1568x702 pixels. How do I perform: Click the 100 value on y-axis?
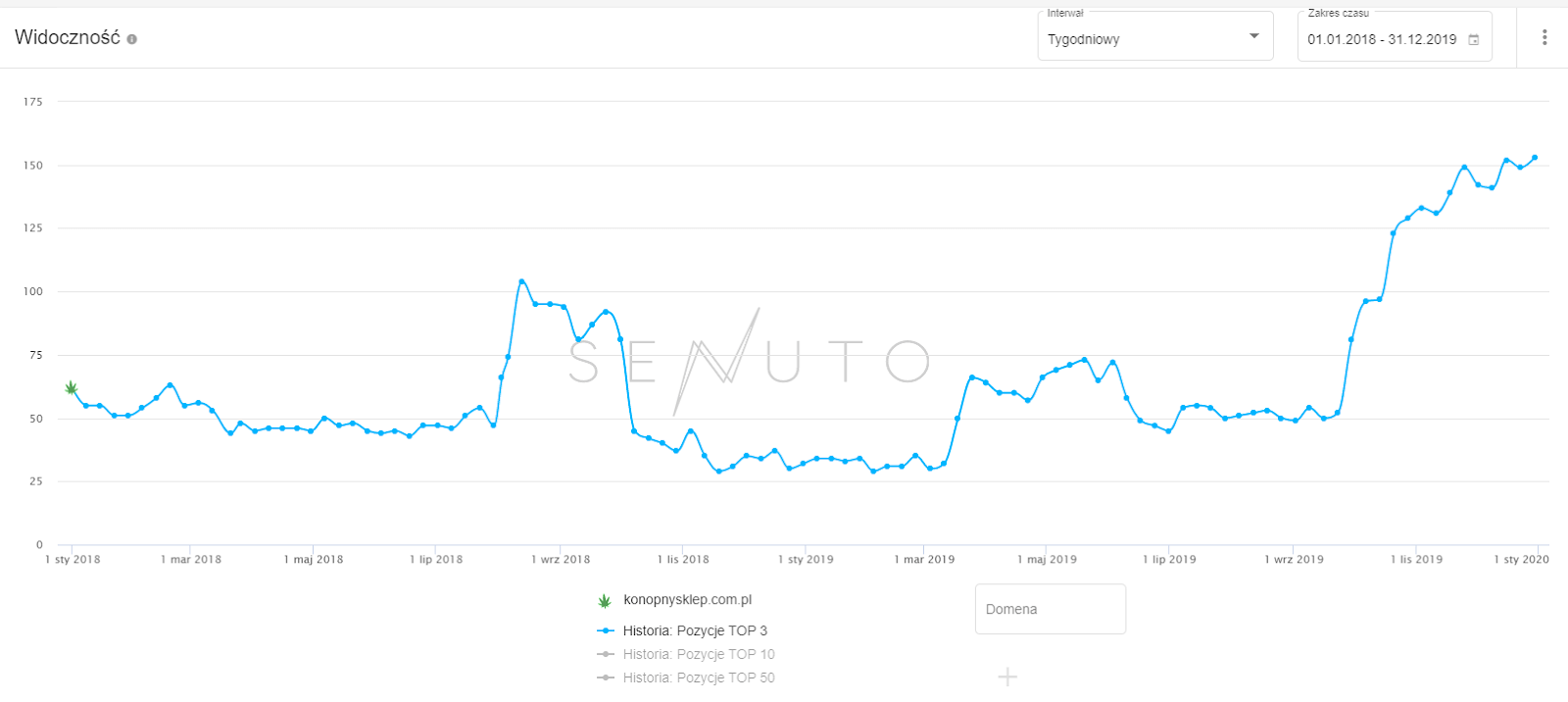pos(33,291)
